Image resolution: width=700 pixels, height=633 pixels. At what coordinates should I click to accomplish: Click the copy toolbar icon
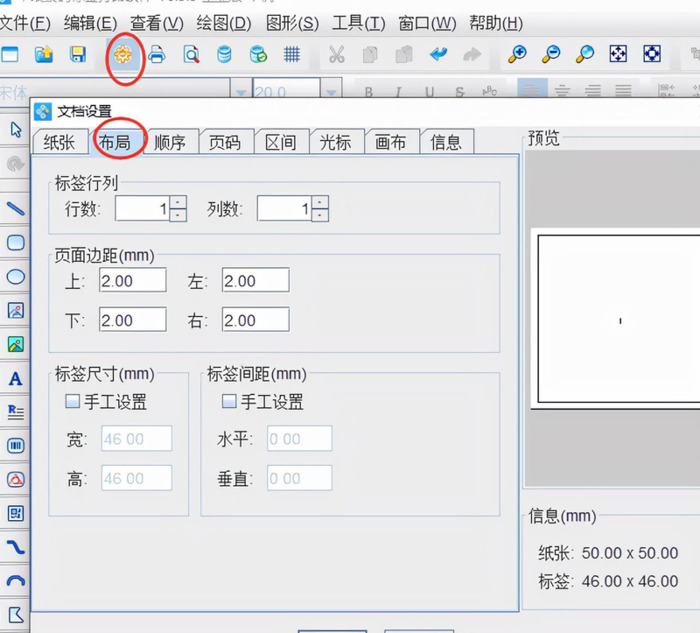click(x=370, y=55)
